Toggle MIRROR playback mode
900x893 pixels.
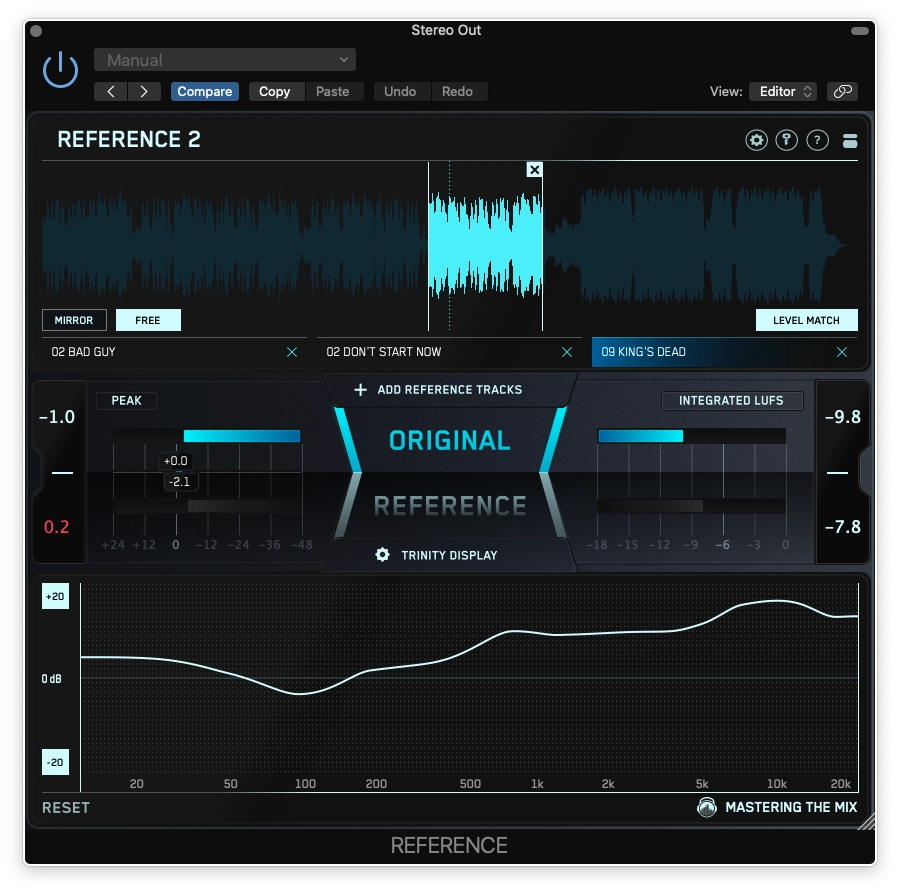pyautogui.click(x=74, y=320)
